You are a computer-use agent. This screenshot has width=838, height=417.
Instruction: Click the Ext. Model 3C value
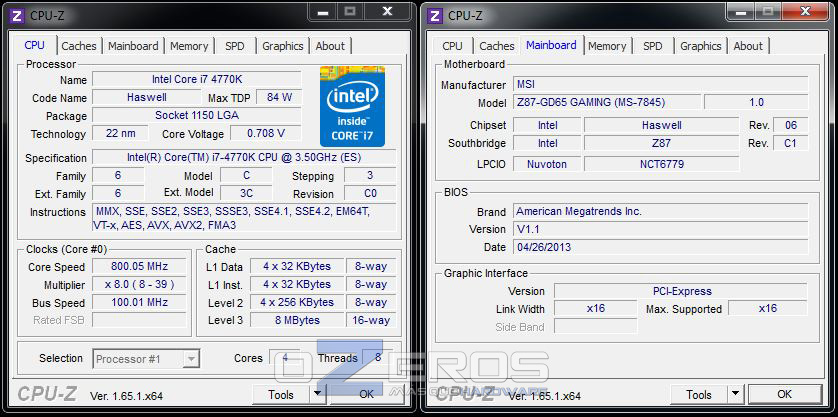(x=246, y=193)
